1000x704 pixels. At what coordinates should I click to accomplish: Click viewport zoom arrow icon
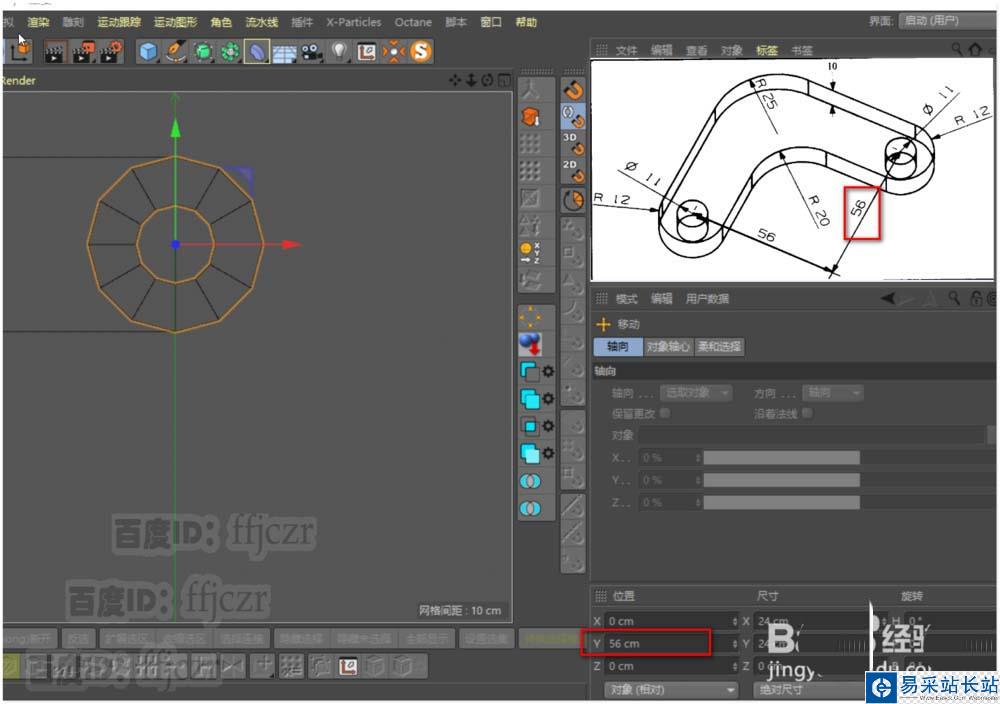(x=471, y=80)
